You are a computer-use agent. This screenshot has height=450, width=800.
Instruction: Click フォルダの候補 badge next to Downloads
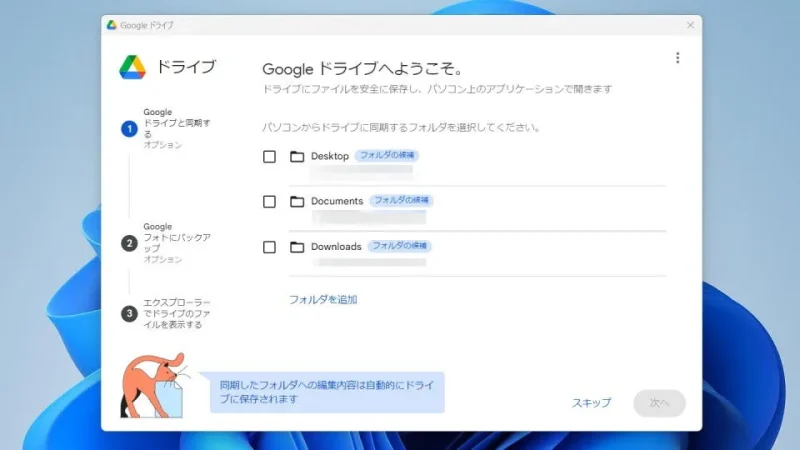tap(400, 246)
